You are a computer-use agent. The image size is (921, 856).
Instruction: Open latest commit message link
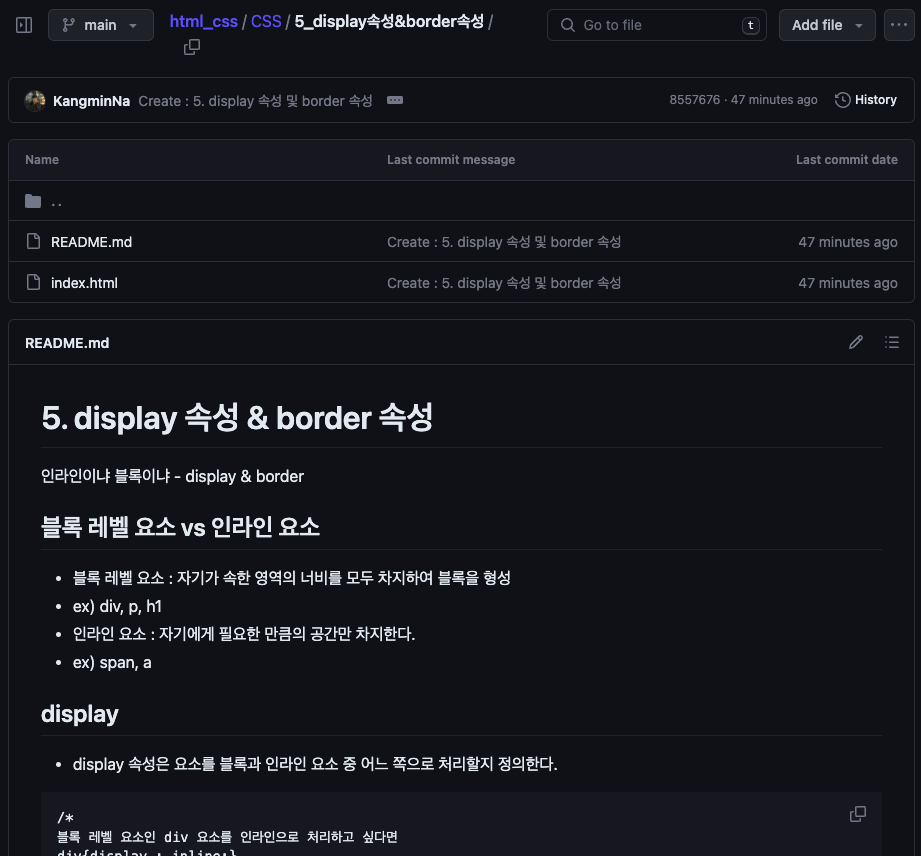click(256, 101)
